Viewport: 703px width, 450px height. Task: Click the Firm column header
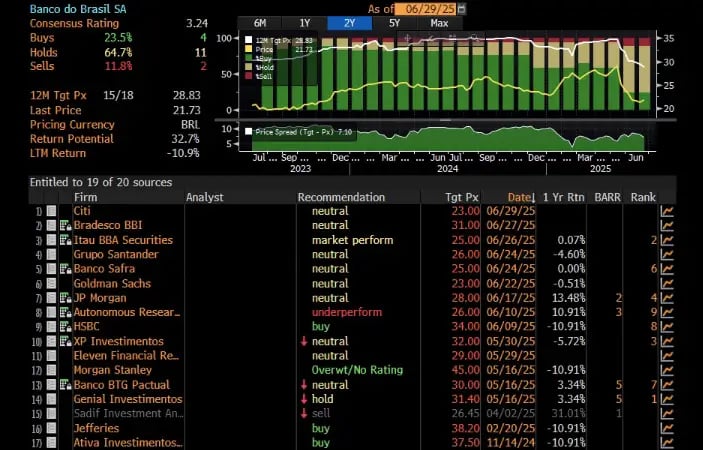(85, 198)
